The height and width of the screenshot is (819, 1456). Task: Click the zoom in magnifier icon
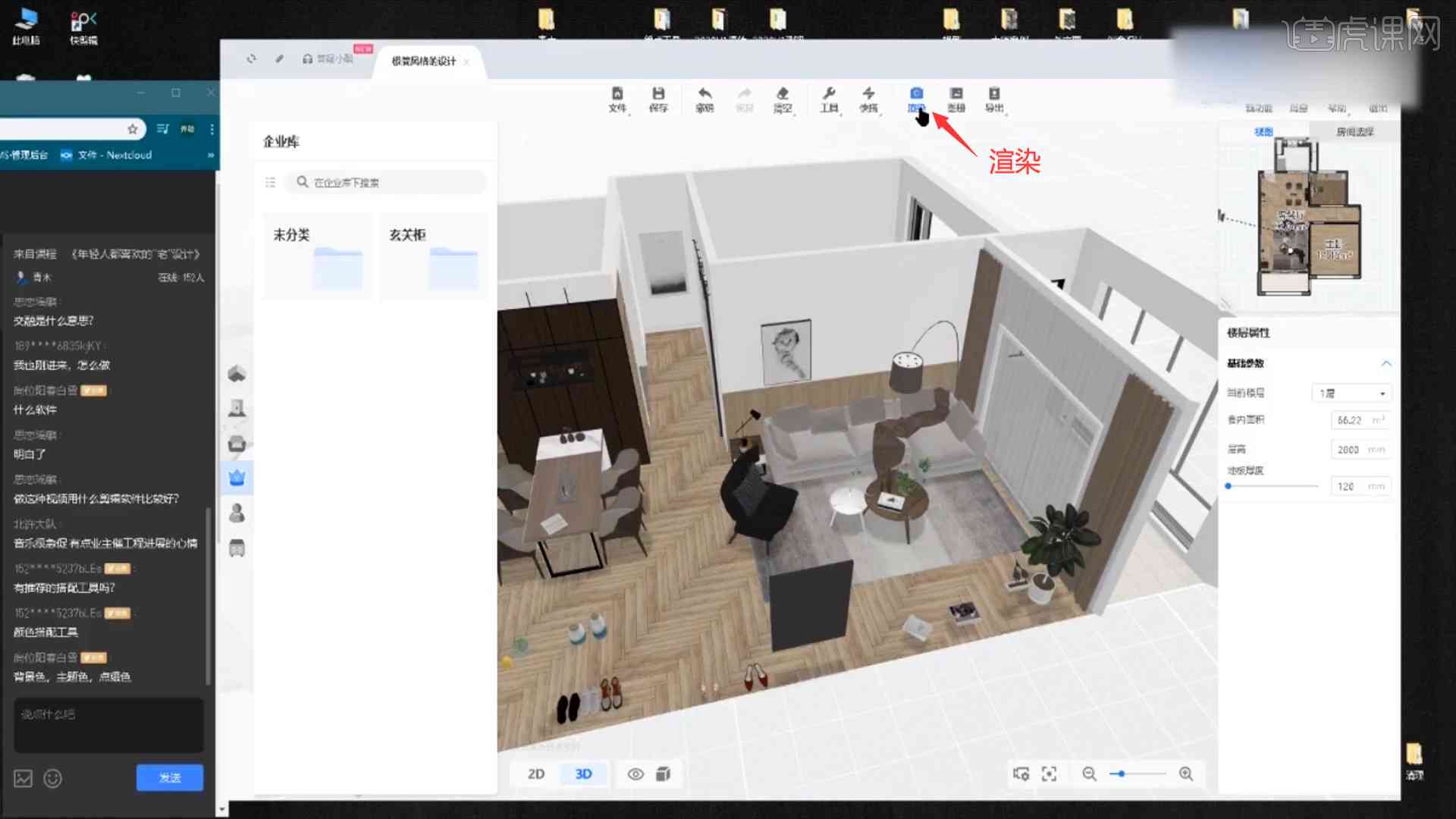pos(1186,773)
